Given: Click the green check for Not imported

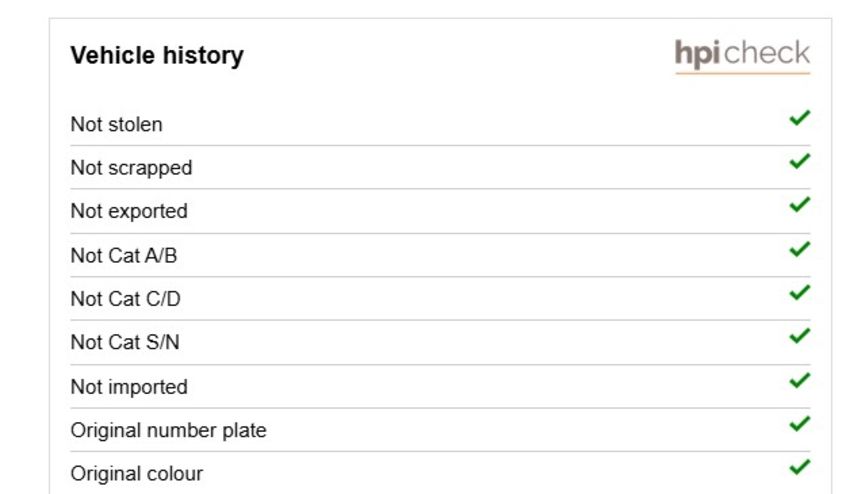Looking at the screenshot, I should click(x=800, y=380).
